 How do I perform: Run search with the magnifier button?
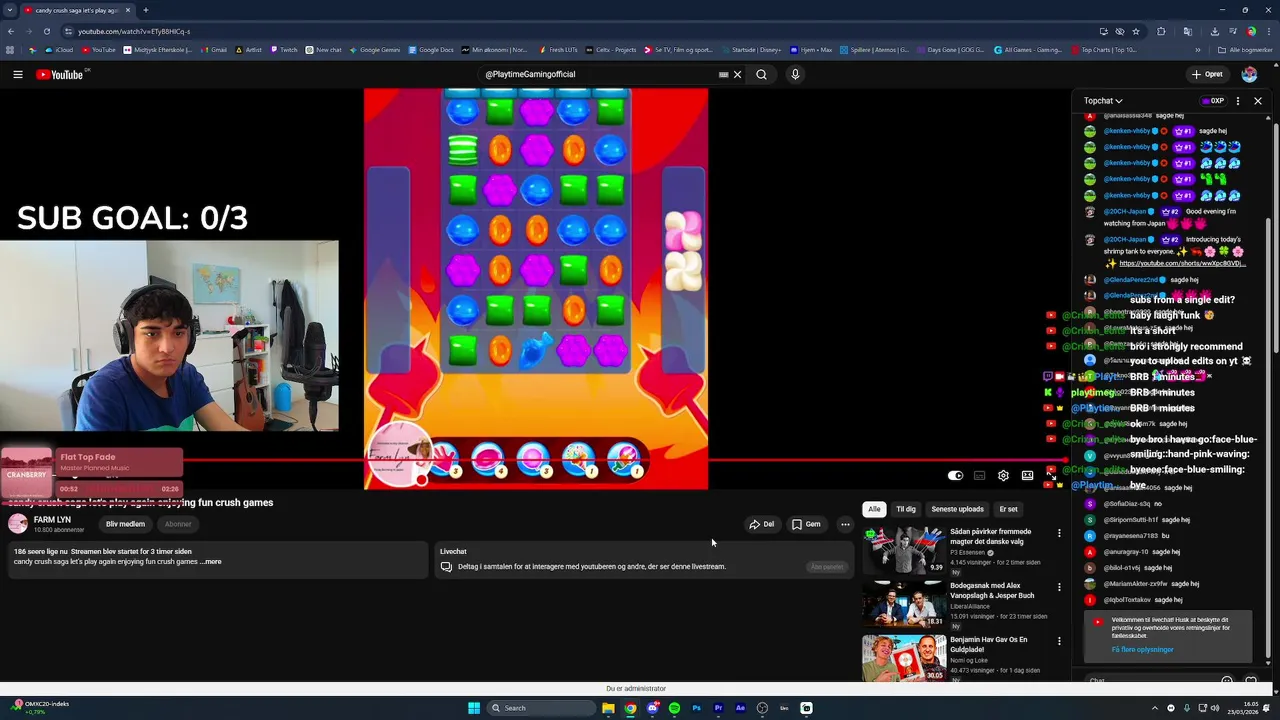coord(761,74)
